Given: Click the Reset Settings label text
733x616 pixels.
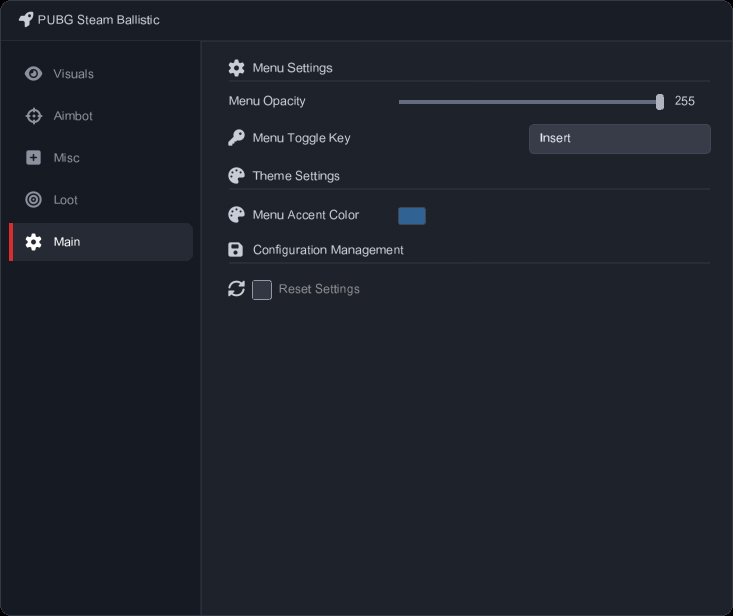Looking at the screenshot, I should coord(319,289).
